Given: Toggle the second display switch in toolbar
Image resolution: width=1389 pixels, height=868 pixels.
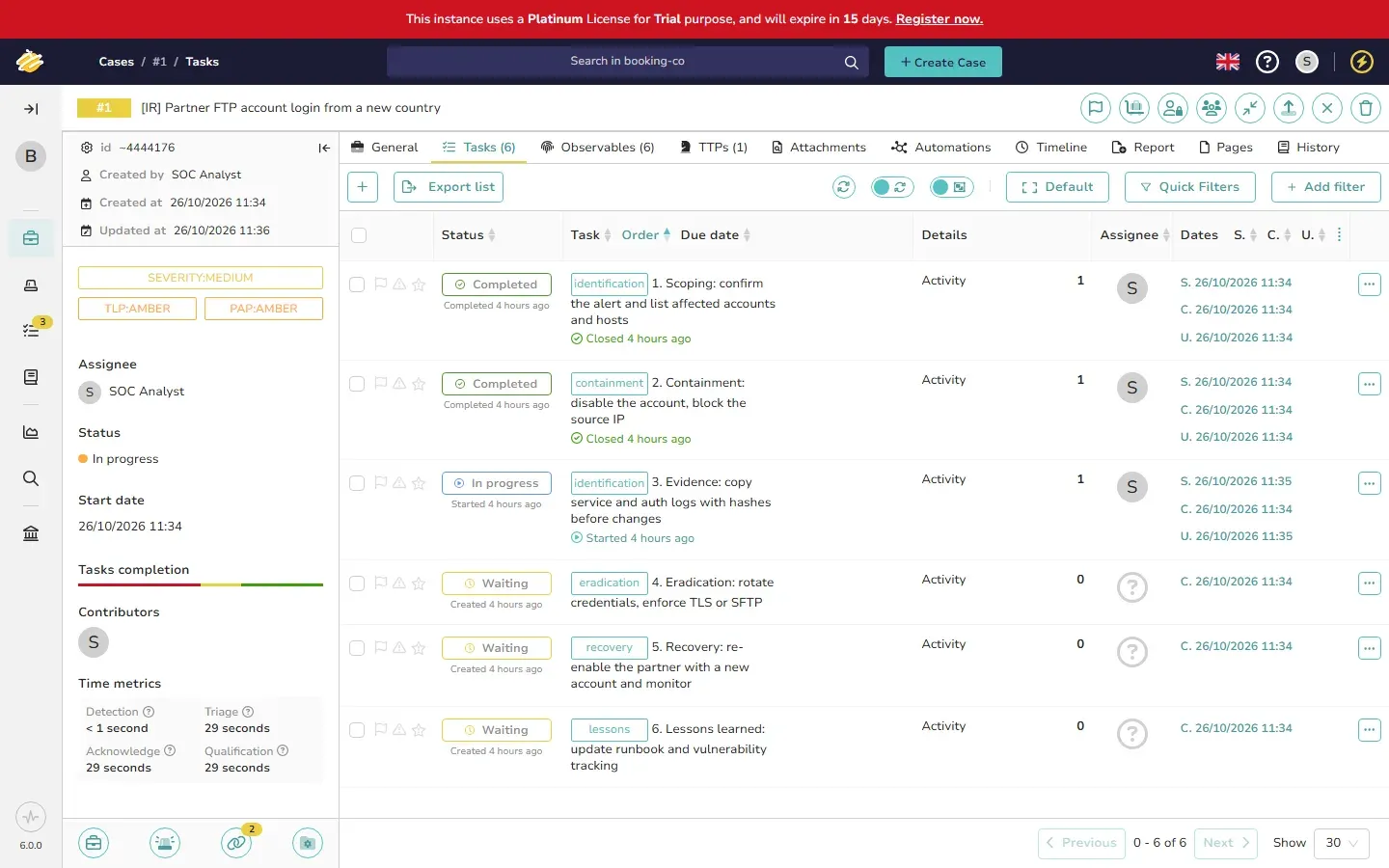Looking at the screenshot, I should (952, 187).
